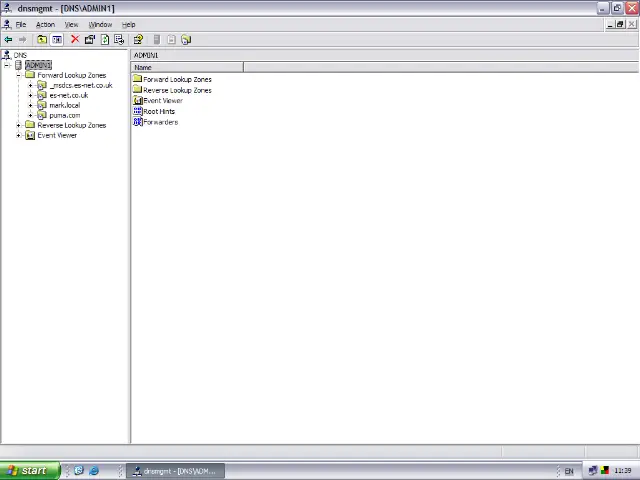Open the Window menu
This screenshot has height=480, width=640.
pos(100,24)
